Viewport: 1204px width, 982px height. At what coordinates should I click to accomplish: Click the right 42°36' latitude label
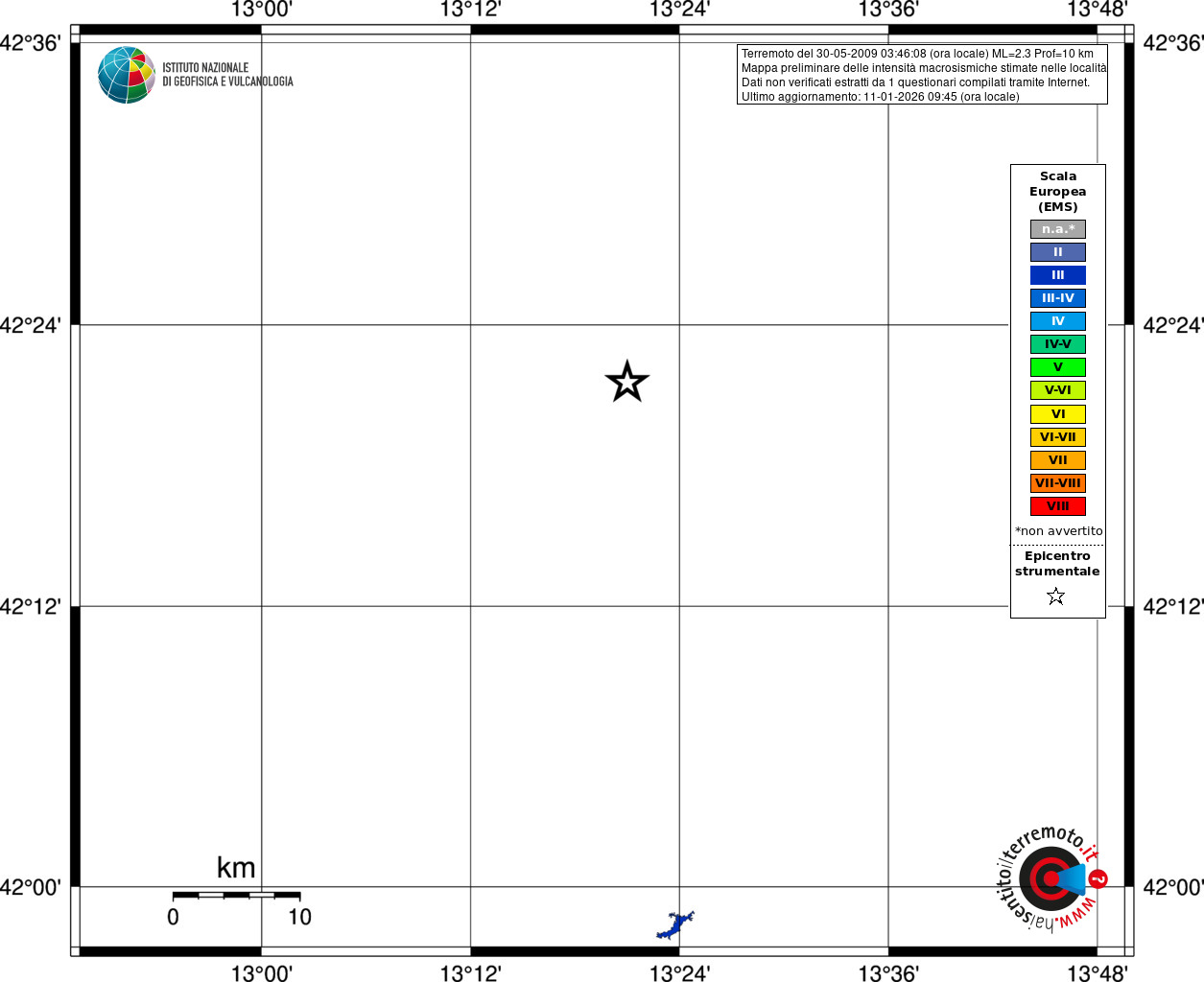click(x=1173, y=43)
